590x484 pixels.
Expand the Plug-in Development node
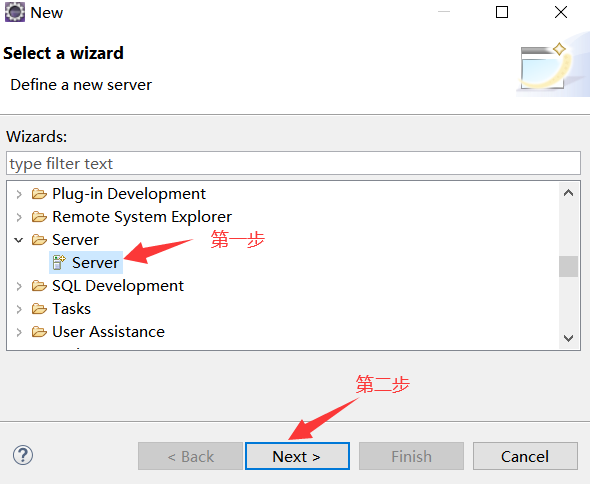click(x=19, y=194)
